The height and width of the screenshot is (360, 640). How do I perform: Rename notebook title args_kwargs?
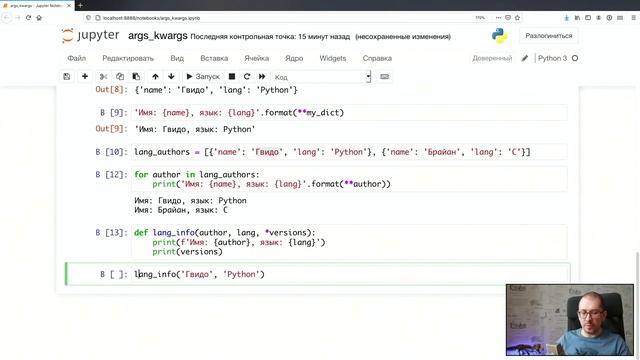(x=158, y=36)
